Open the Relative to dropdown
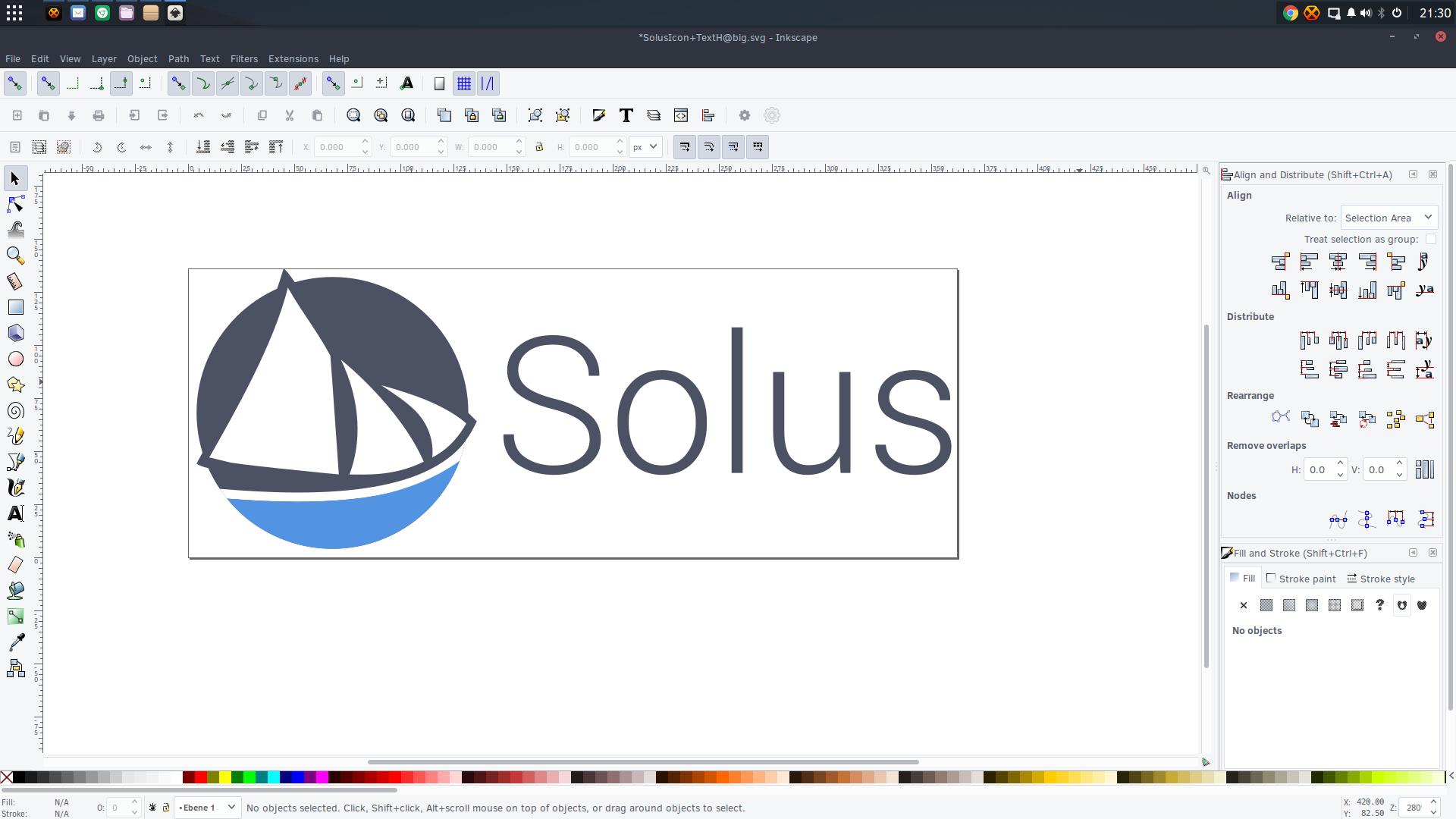The width and height of the screenshot is (1456, 819). (x=1389, y=218)
